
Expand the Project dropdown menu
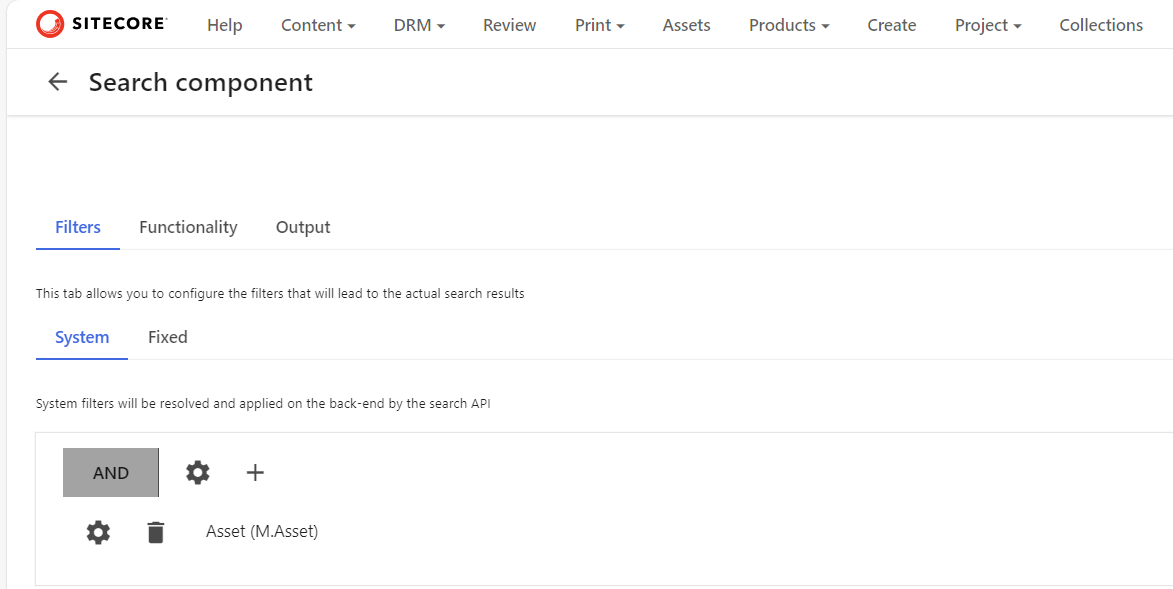point(988,25)
